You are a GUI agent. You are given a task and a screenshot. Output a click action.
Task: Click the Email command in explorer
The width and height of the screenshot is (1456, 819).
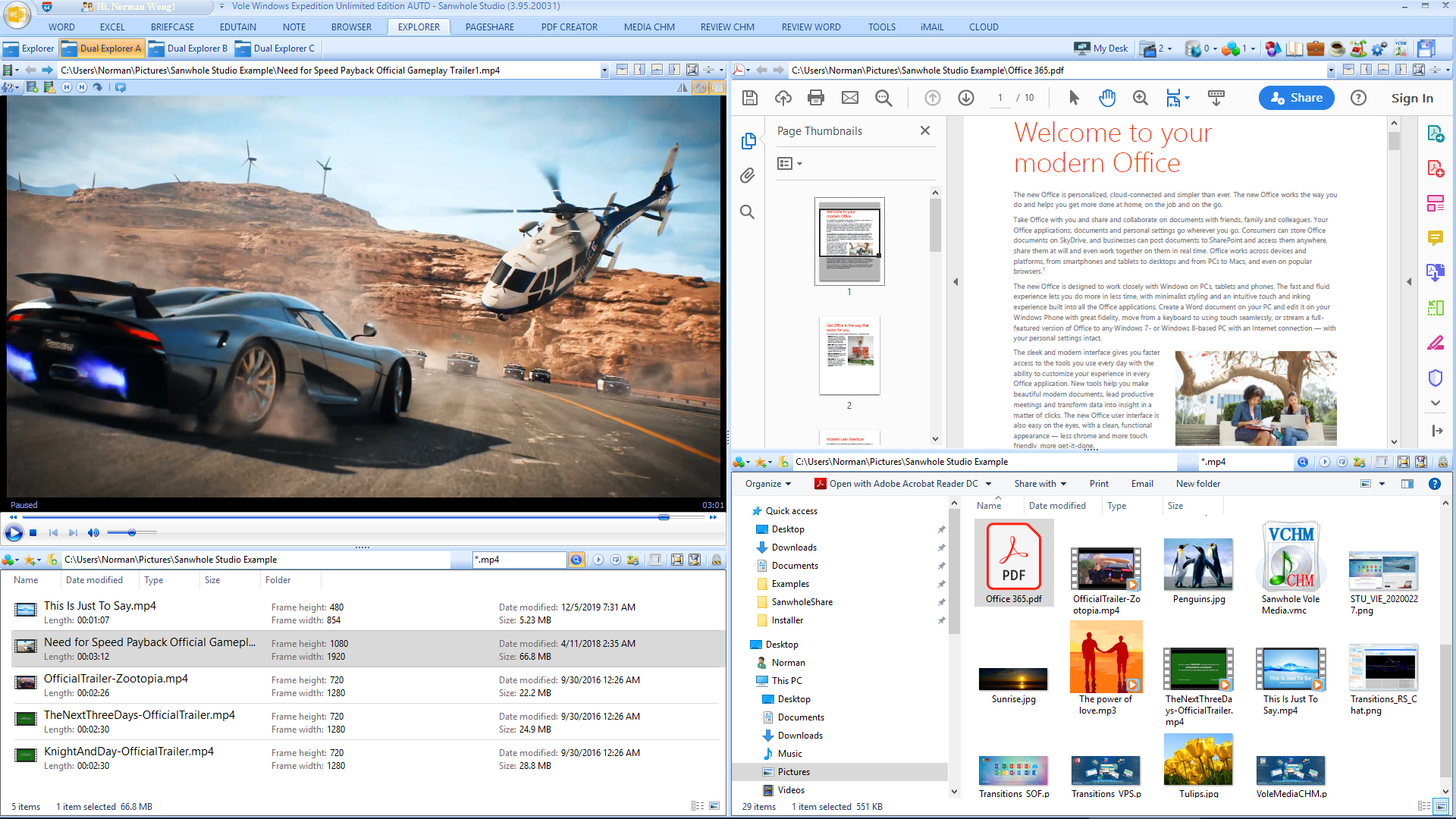(1142, 484)
